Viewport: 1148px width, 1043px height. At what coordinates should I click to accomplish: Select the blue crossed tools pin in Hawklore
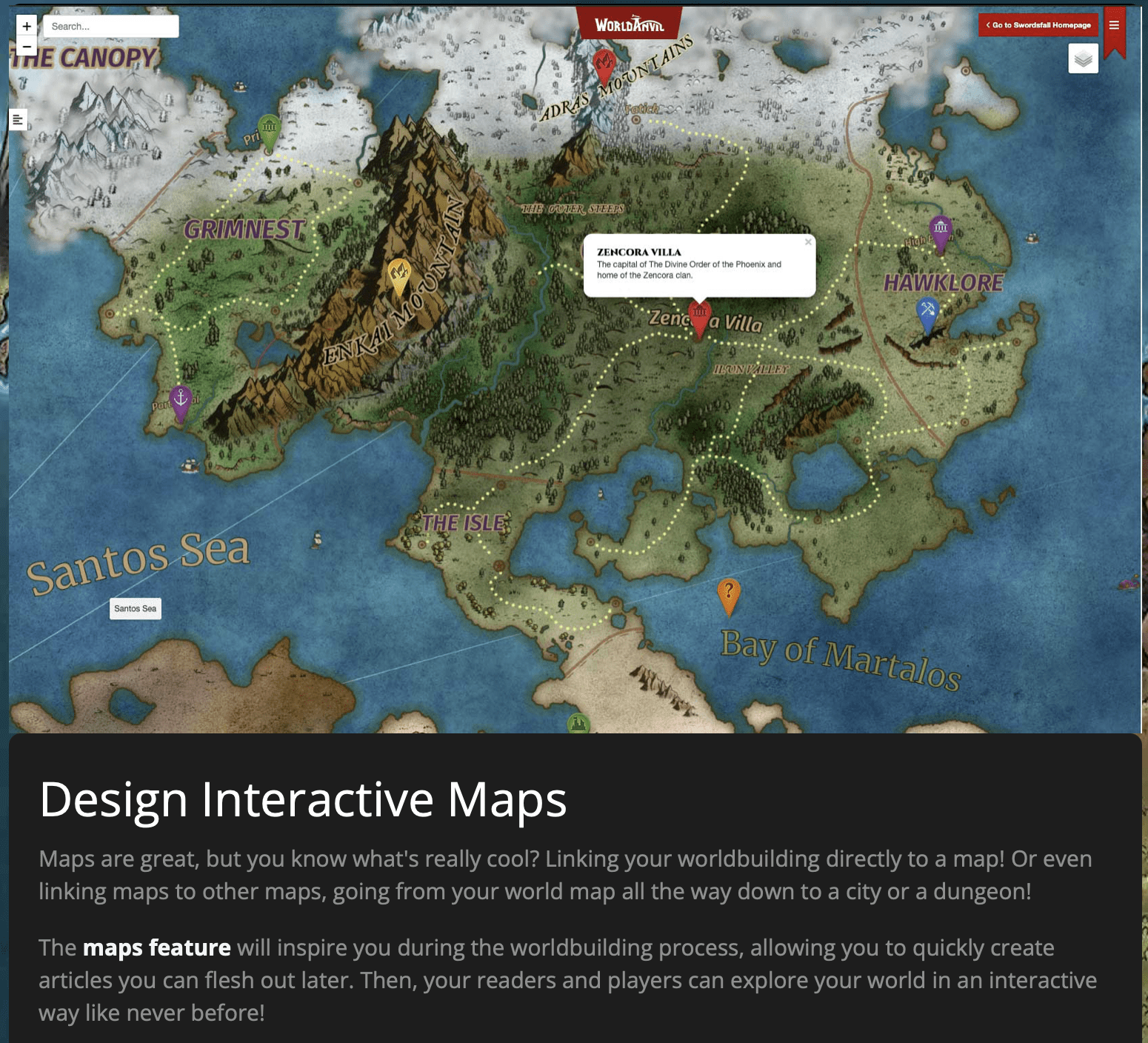pos(927,312)
